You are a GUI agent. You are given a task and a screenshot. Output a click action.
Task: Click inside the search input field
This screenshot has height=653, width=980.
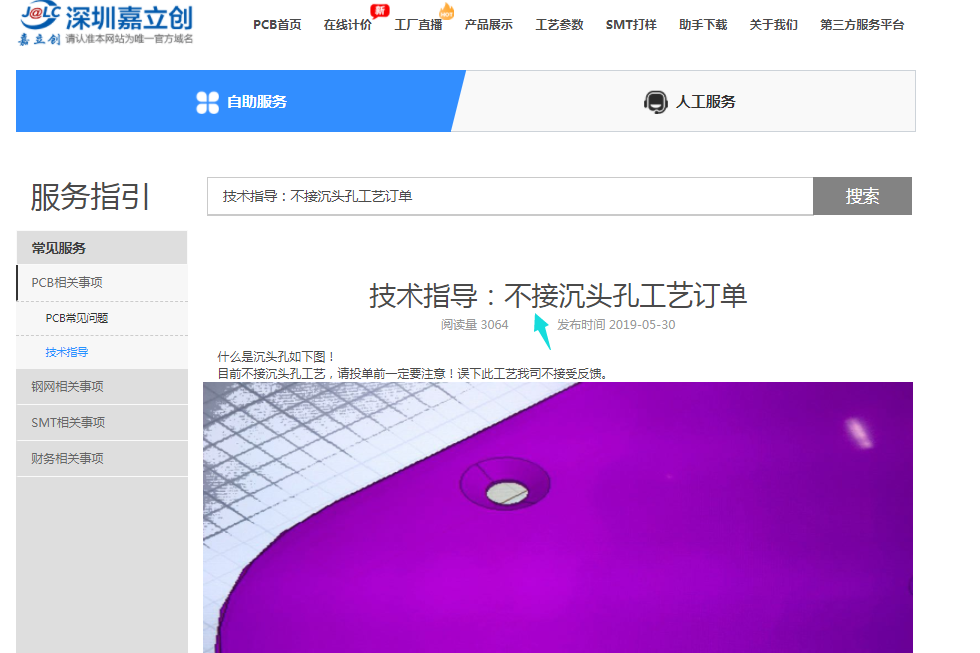[500, 196]
